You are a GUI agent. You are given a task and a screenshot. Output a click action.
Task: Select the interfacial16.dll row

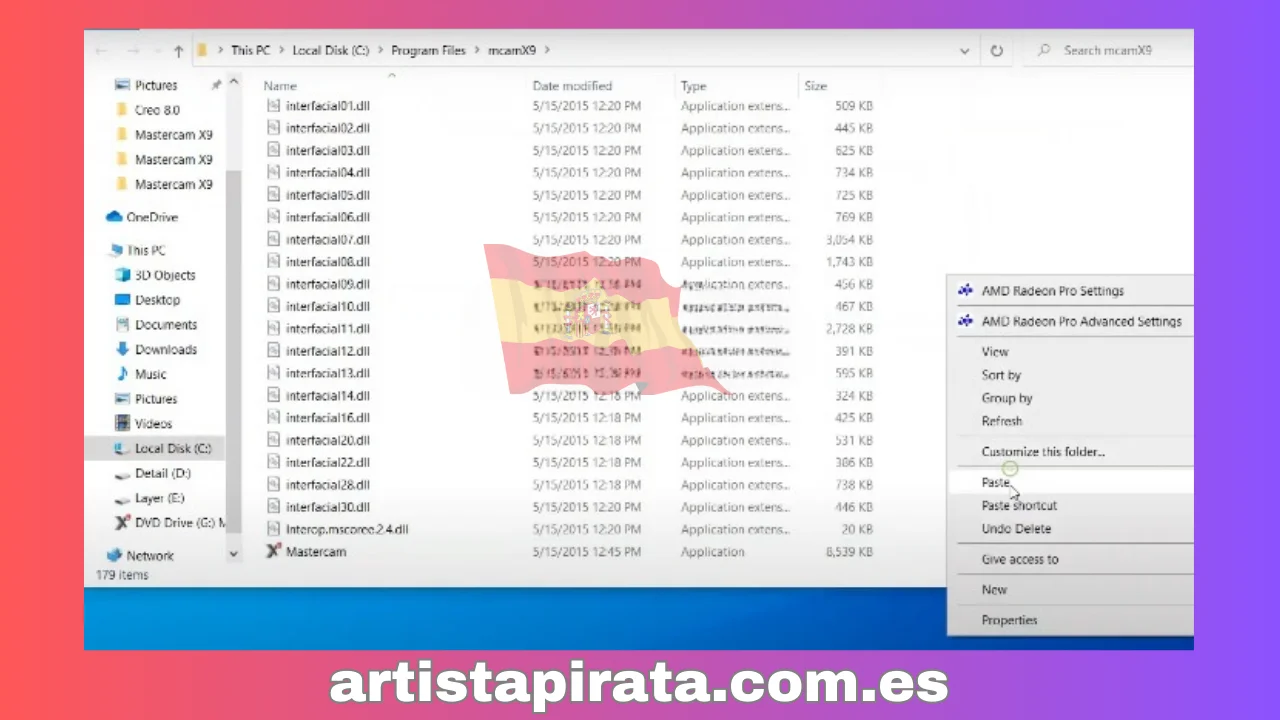(570, 418)
